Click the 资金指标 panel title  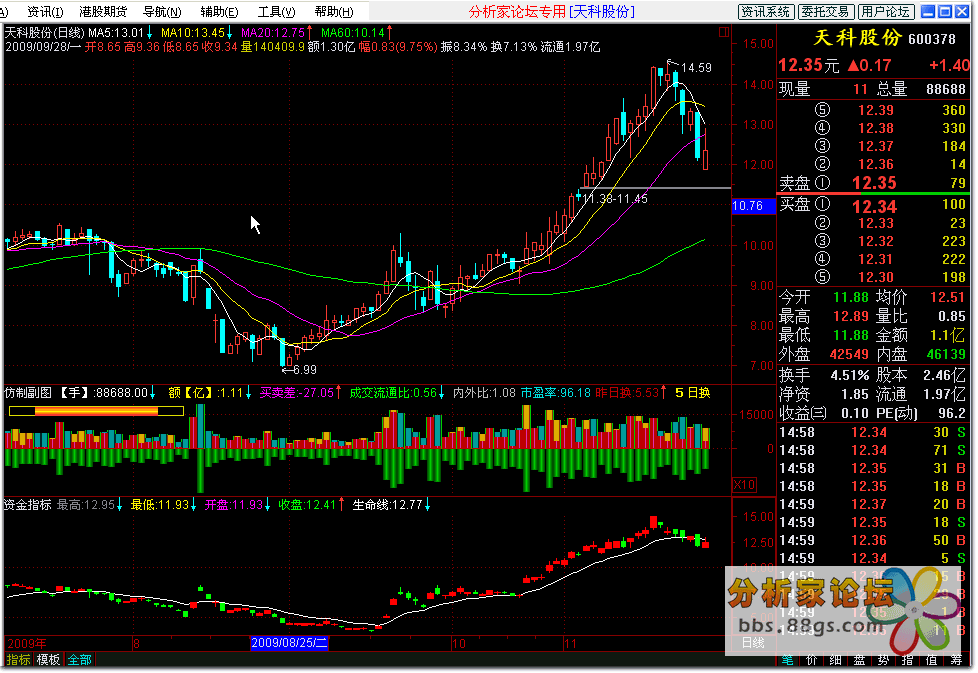28,505
